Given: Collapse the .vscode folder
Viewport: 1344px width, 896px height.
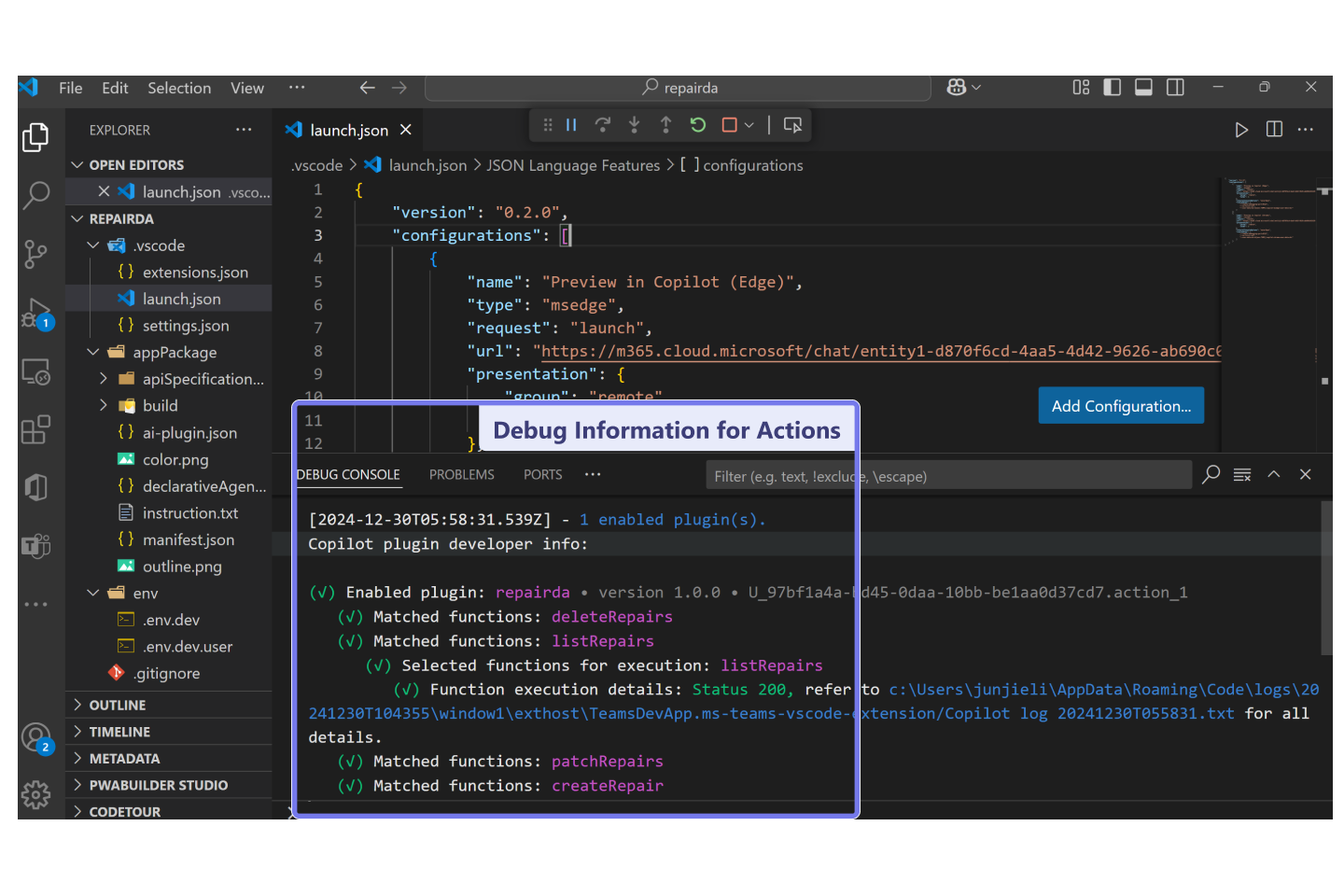Looking at the screenshot, I should point(93,245).
